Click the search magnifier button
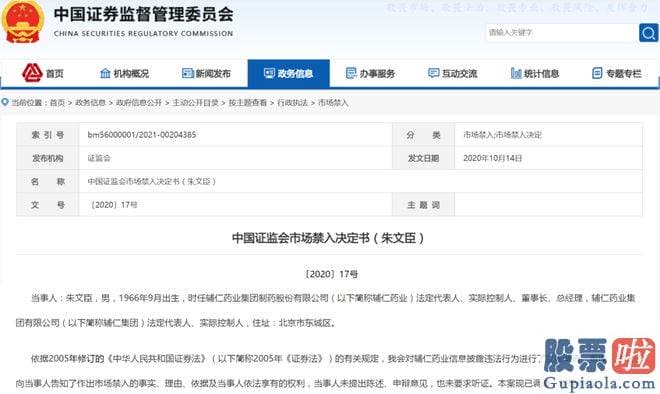The image size is (660, 394). tap(648, 32)
